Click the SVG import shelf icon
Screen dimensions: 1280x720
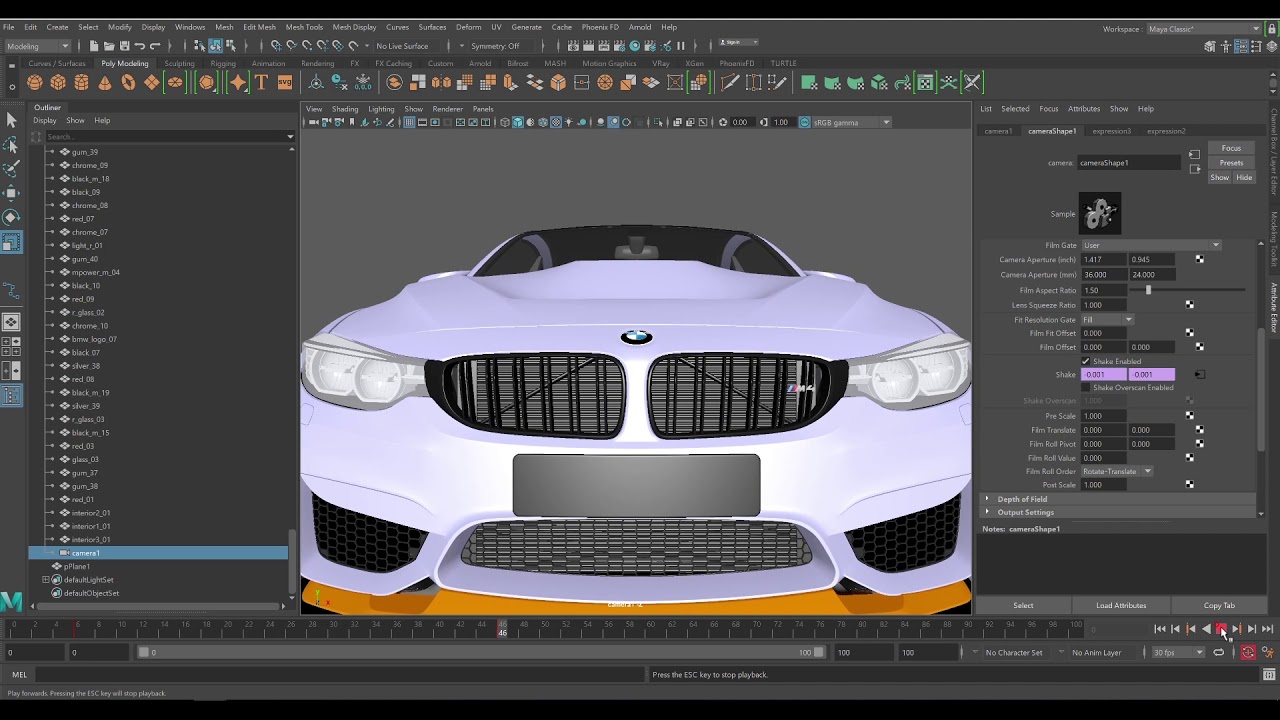click(x=285, y=83)
